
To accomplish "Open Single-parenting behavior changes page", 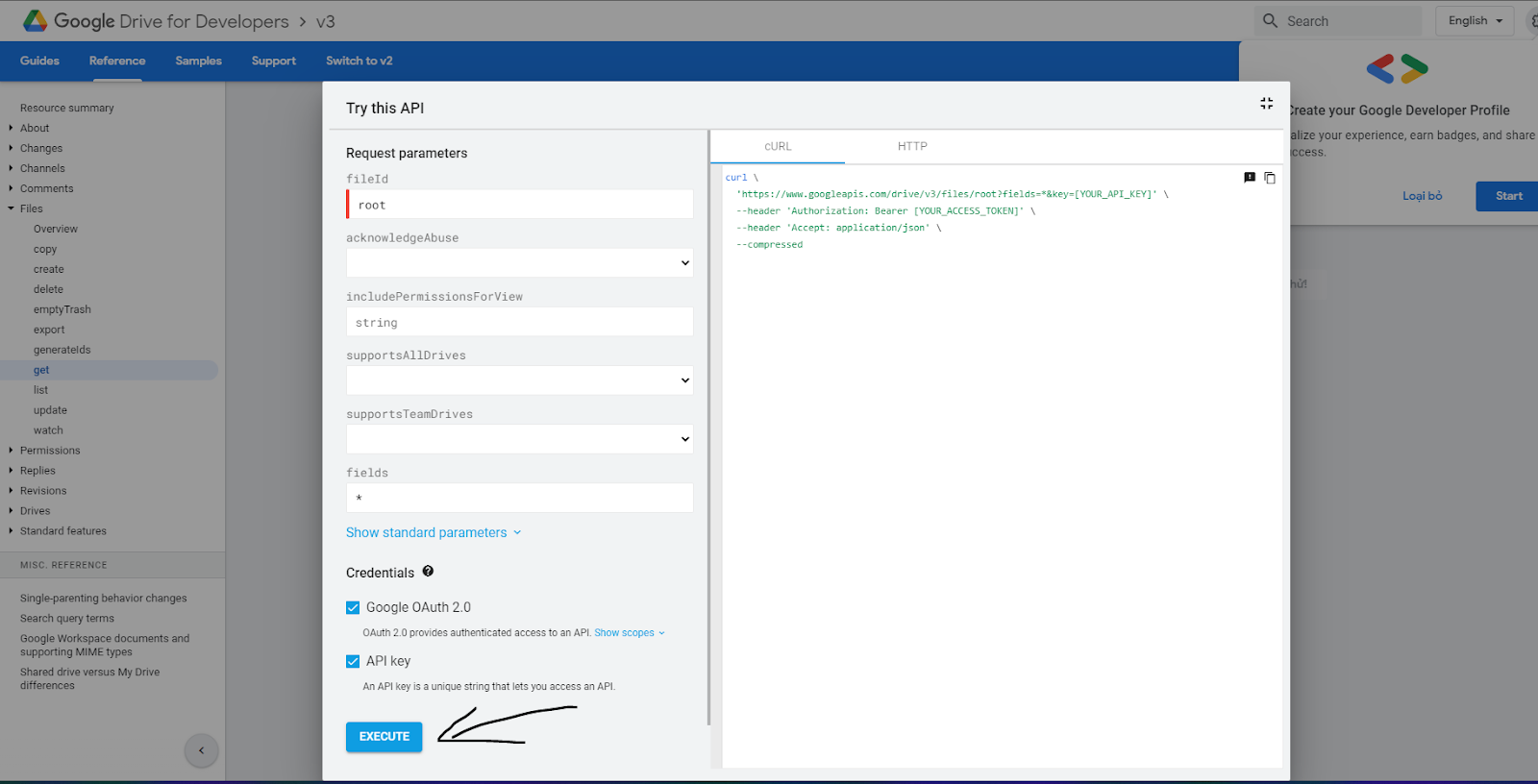I will click(x=104, y=598).
